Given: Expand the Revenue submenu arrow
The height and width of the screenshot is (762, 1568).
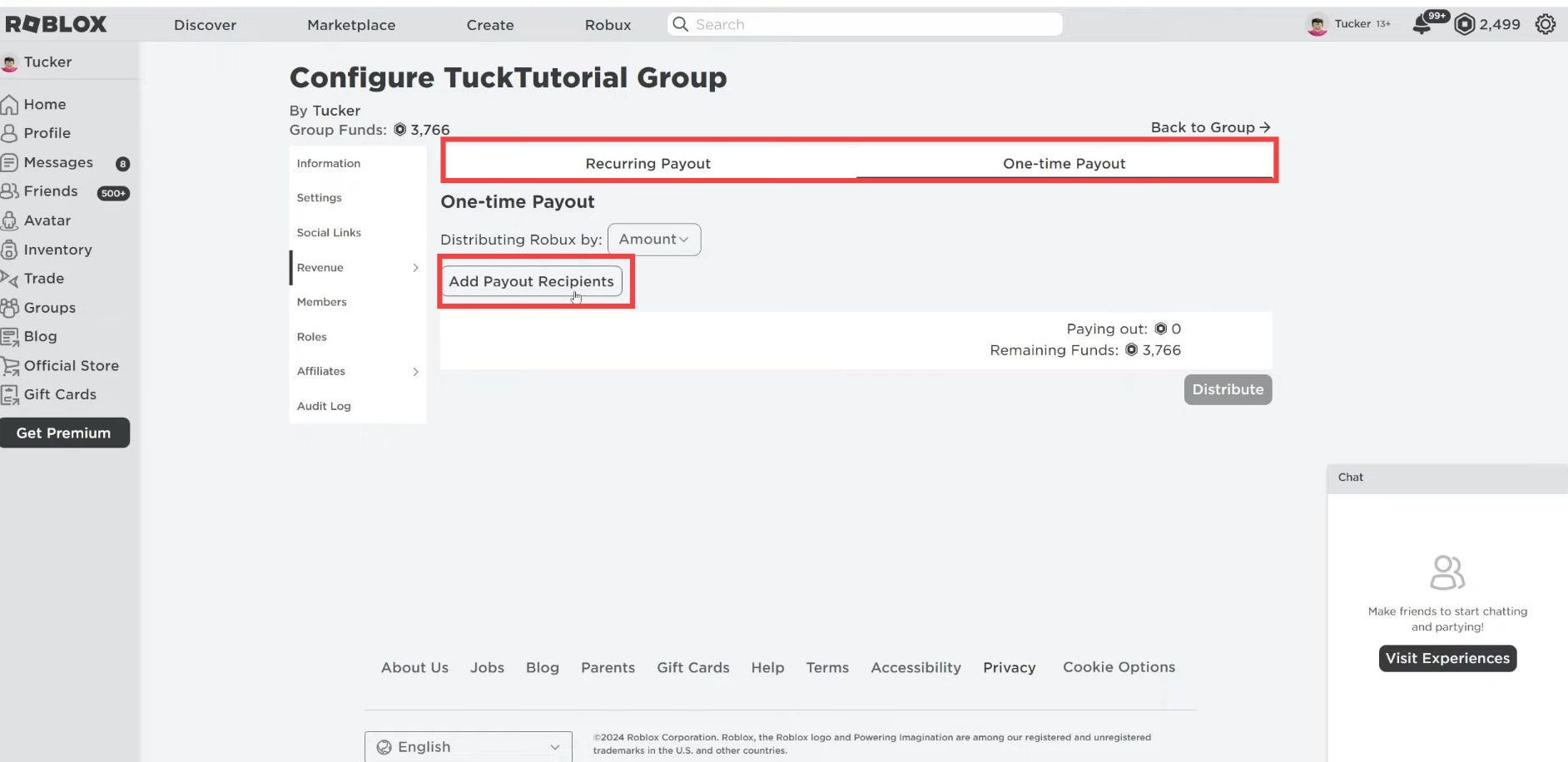Looking at the screenshot, I should click(x=415, y=268).
